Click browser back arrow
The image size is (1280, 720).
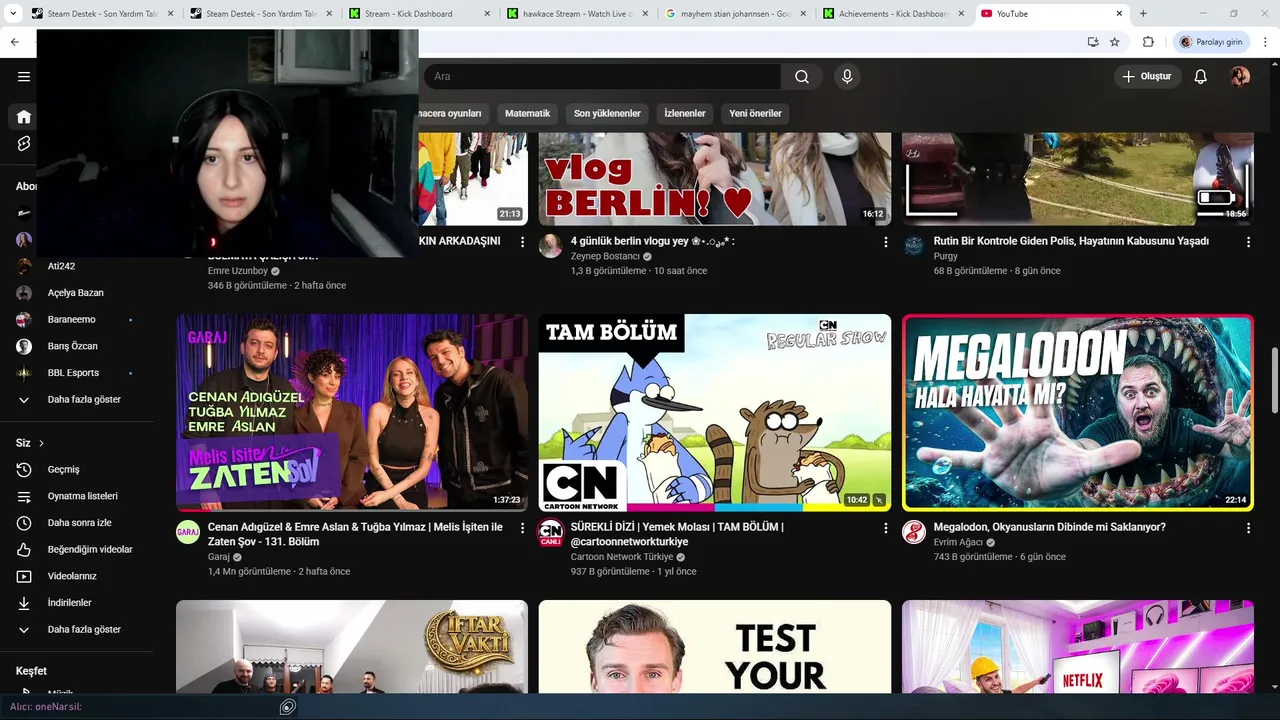point(14,42)
